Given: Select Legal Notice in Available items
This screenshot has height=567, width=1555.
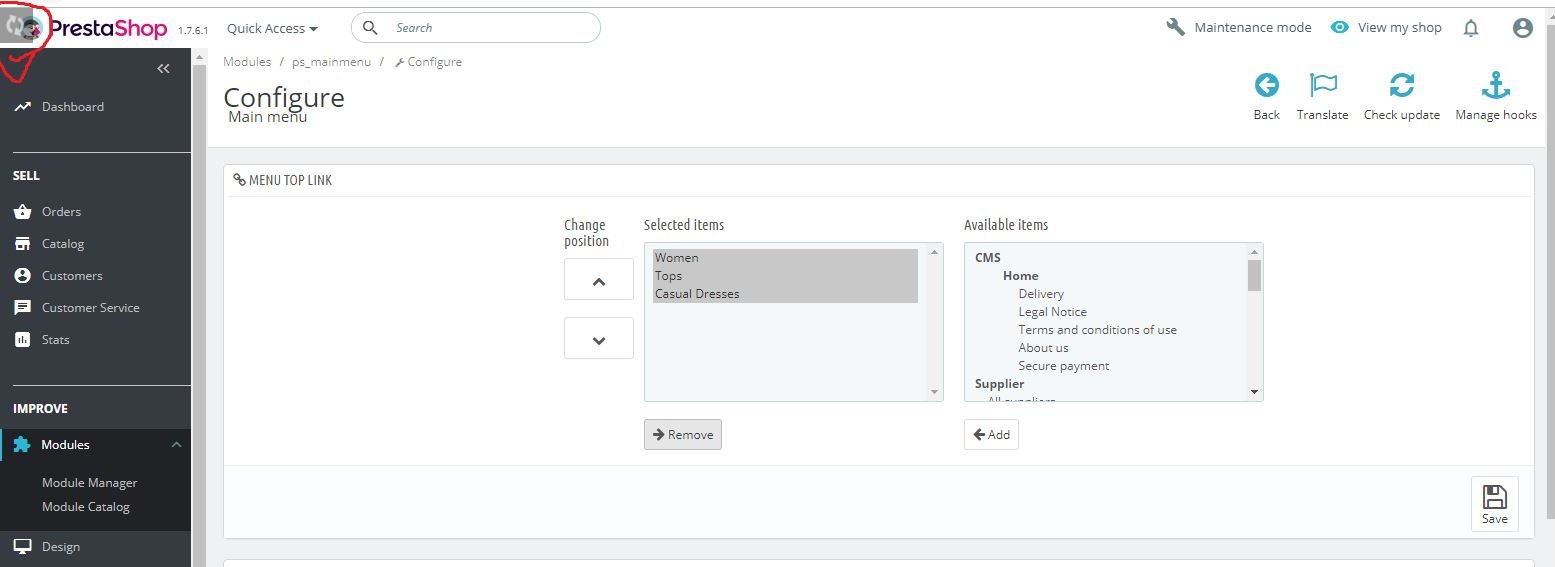Looking at the screenshot, I should point(1052,312).
